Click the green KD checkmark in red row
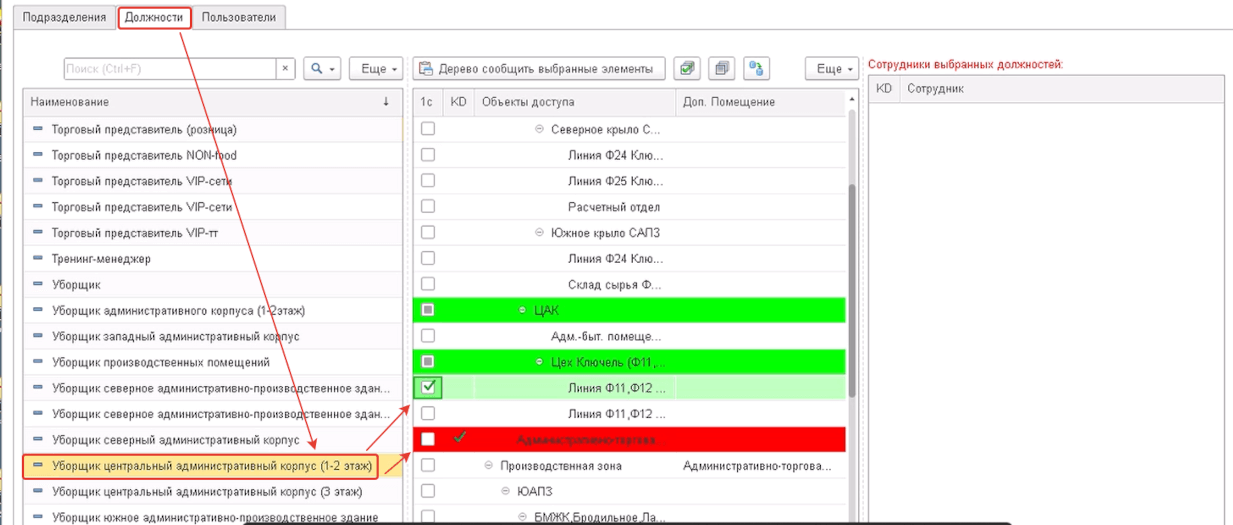This screenshot has width=1233, height=525. coord(460,438)
